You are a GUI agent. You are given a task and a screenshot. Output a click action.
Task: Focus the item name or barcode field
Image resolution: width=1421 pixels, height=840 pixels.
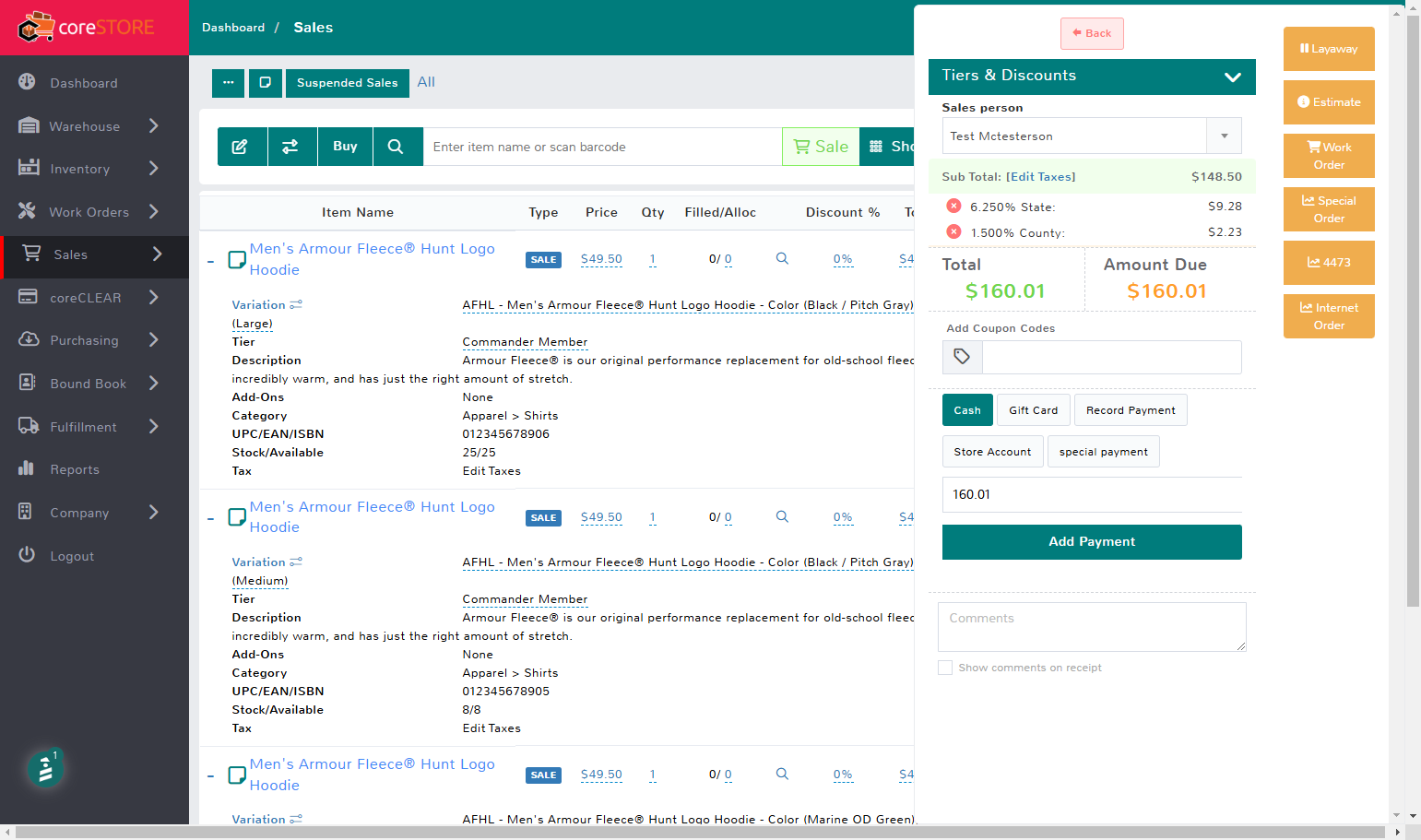click(x=602, y=147)
